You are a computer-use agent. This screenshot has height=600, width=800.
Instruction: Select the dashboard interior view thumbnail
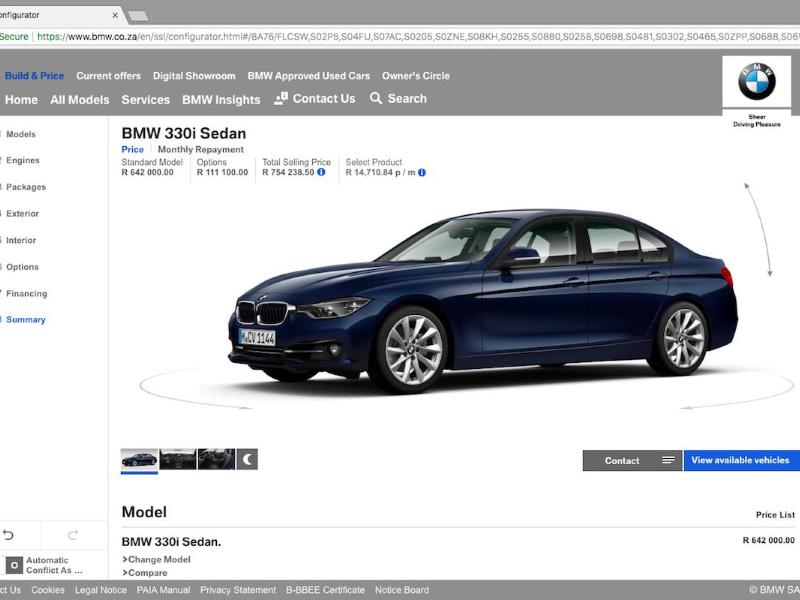(178, 459)
